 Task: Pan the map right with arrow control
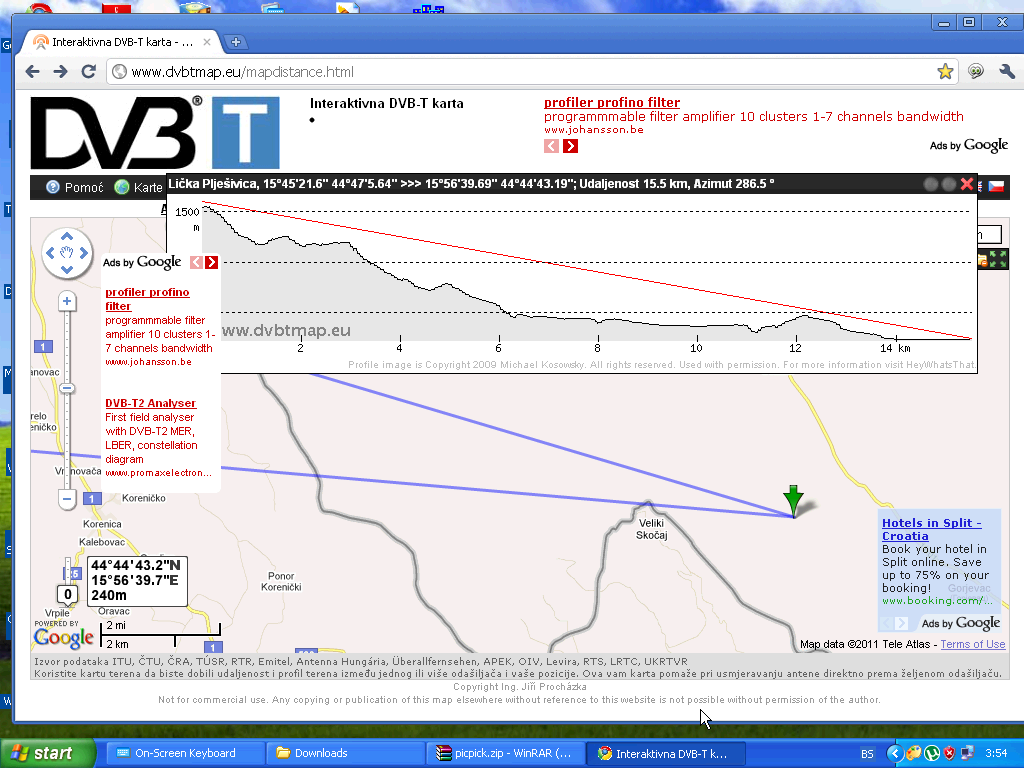pos(84,254)
